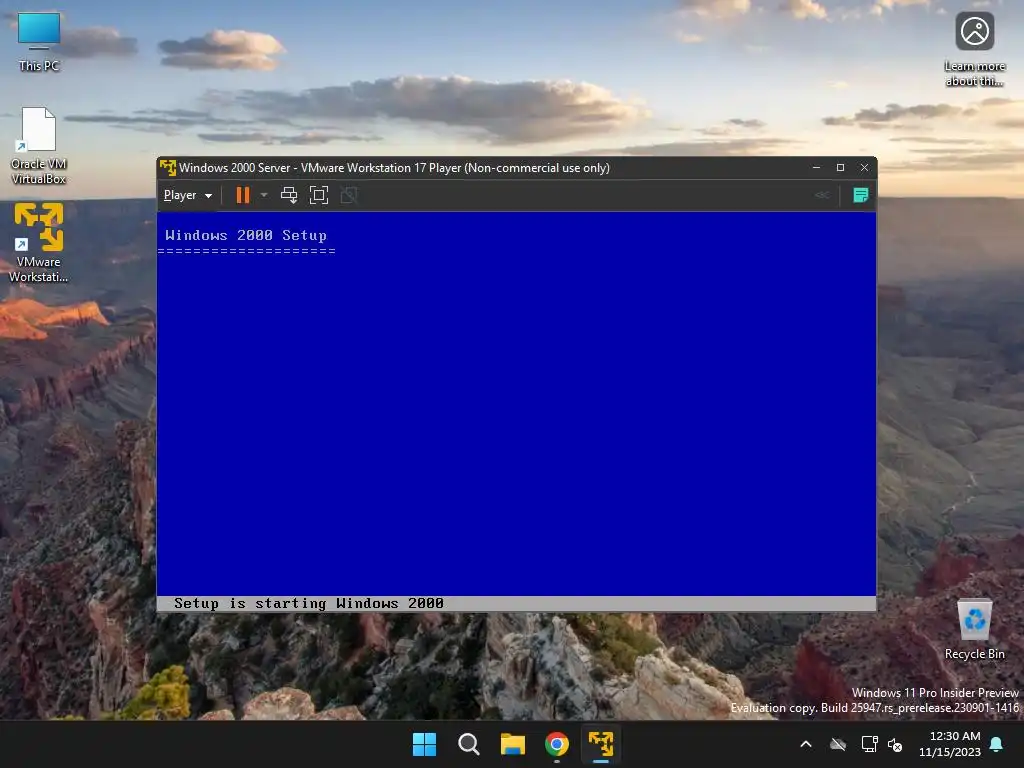Click the VMware window title text
This screenshot has width=1024, height=768.
394,168
